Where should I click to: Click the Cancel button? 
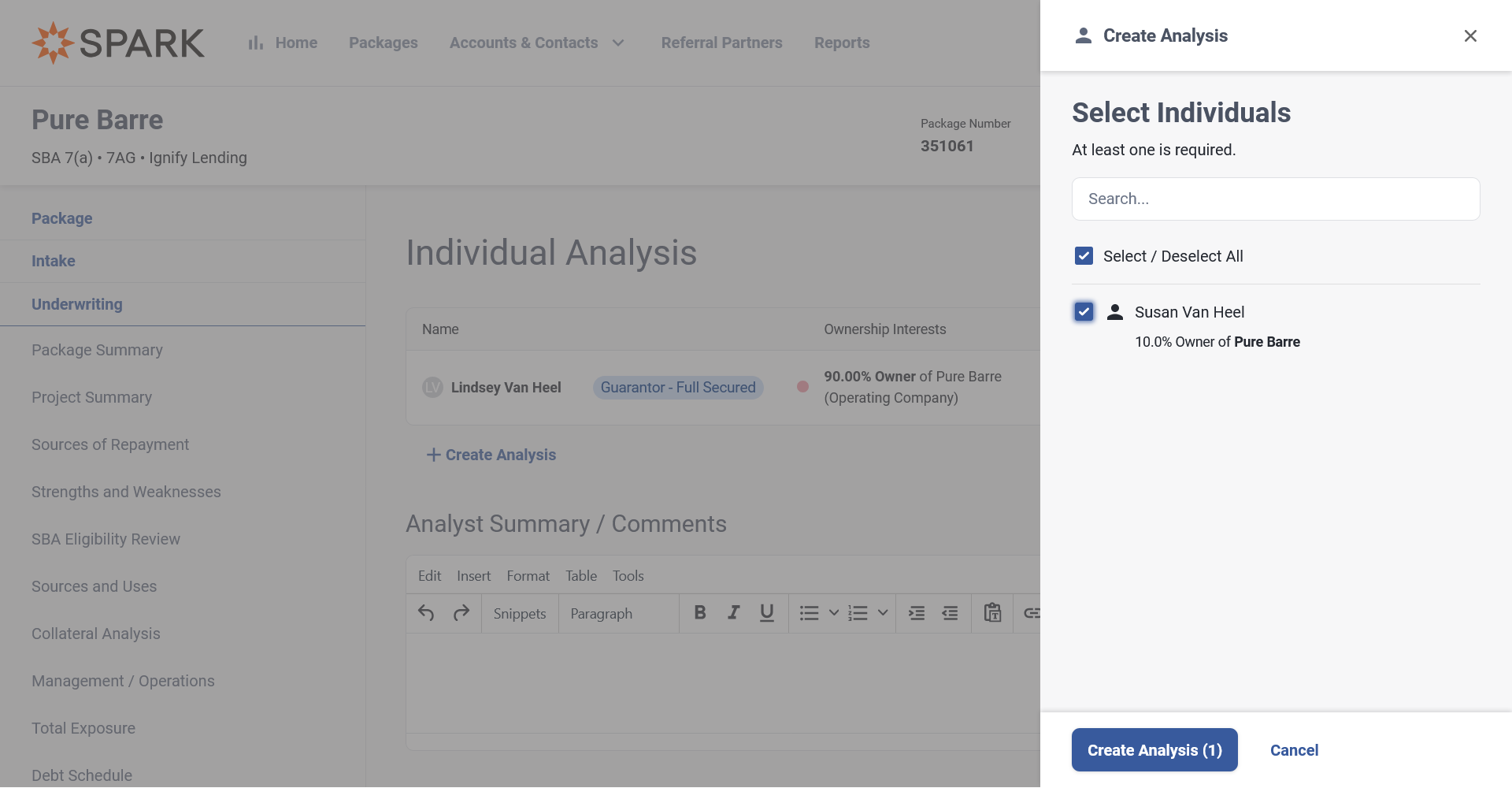(1294, 750)
